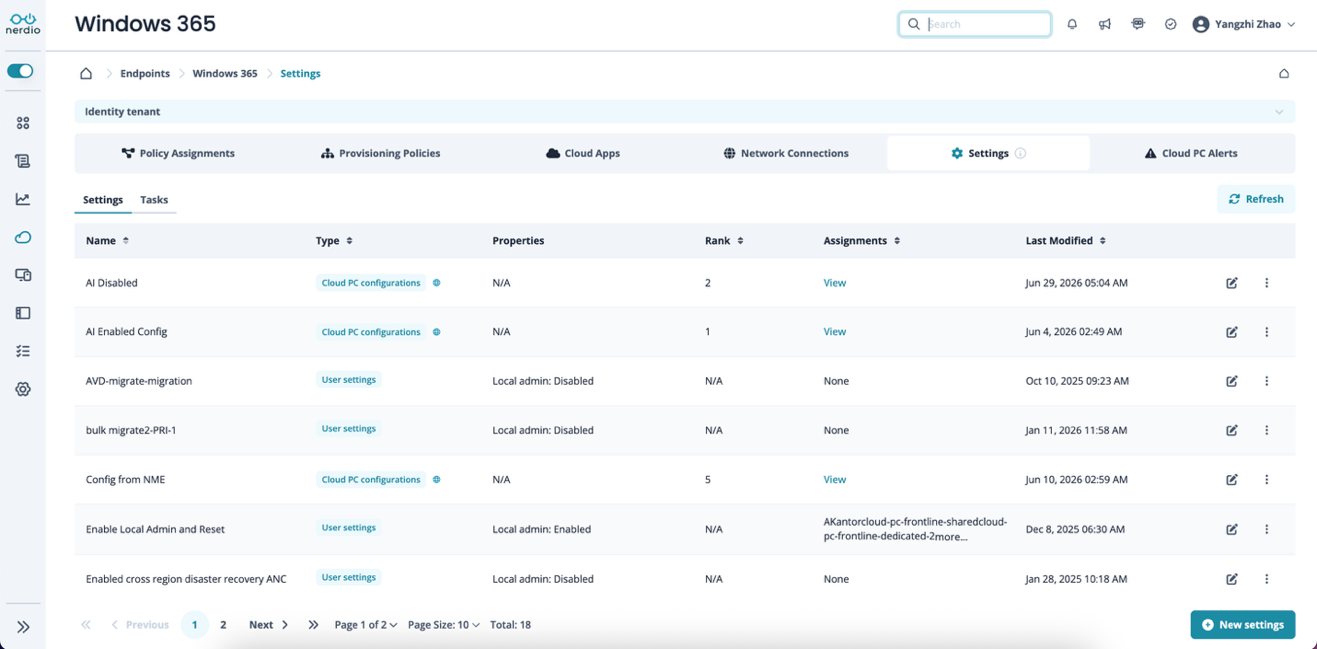Open the Page 1 of 2 dropdown
This screenshot has width=1317, height=649.
[x=366, y=625]
